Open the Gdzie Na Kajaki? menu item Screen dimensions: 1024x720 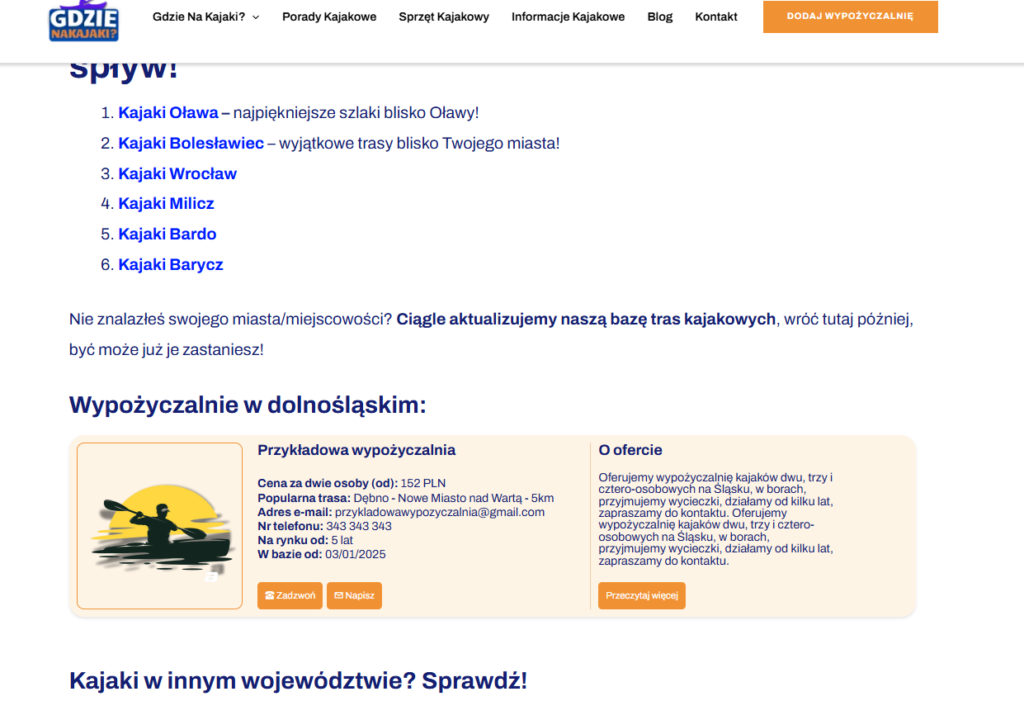pyautogui.click(x=199, y=17)
